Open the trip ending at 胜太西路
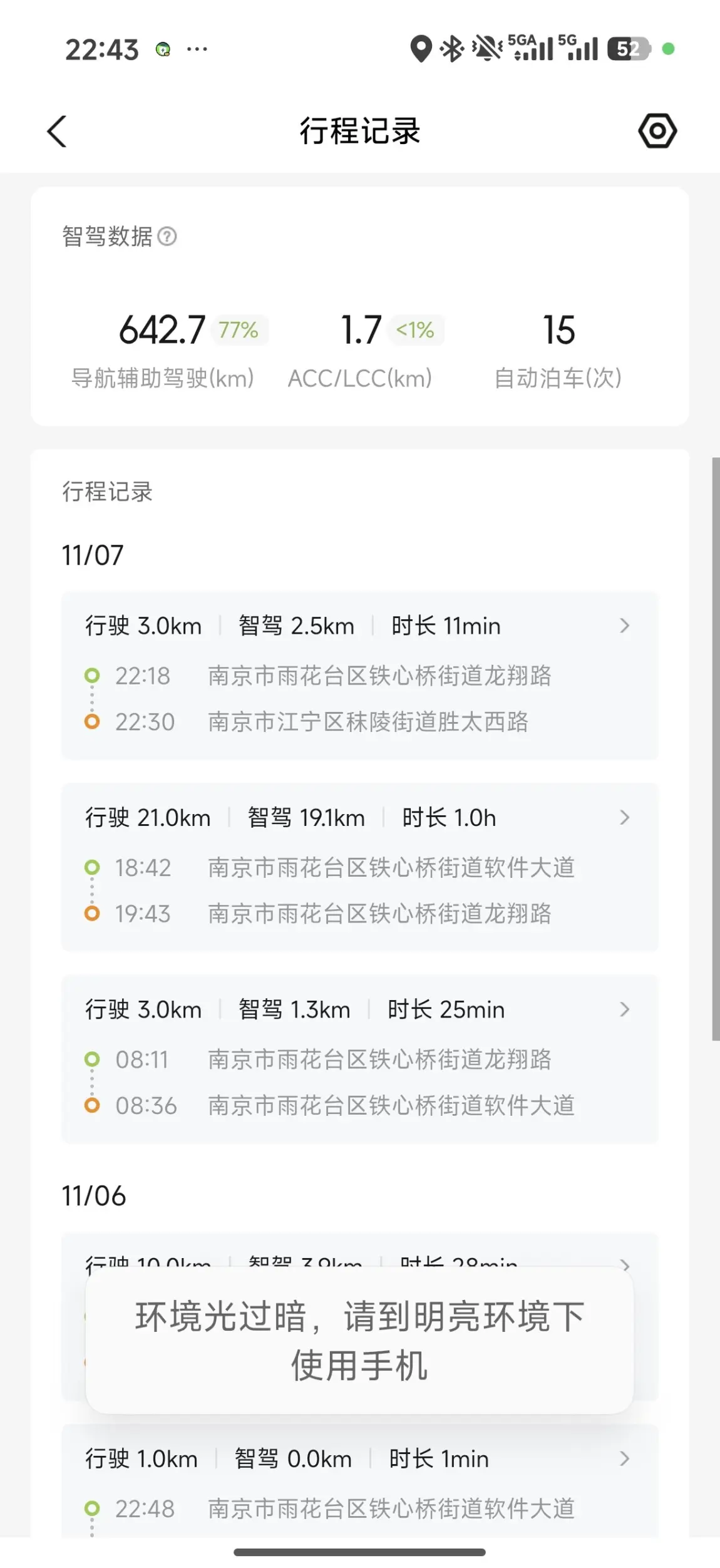The height and width of the screenshot is (1568, 720). (368, 722)
